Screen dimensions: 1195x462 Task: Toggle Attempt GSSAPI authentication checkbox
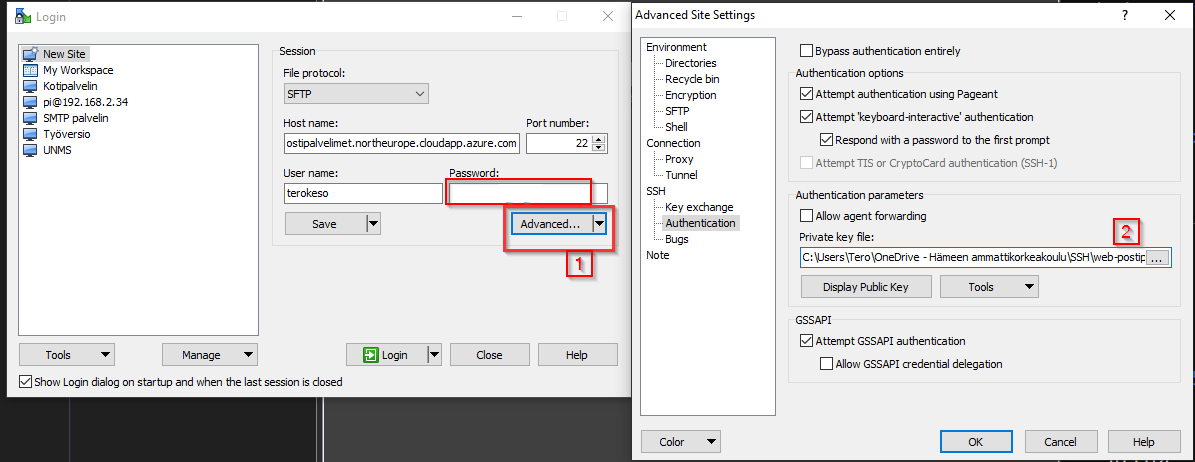(806, 341)
